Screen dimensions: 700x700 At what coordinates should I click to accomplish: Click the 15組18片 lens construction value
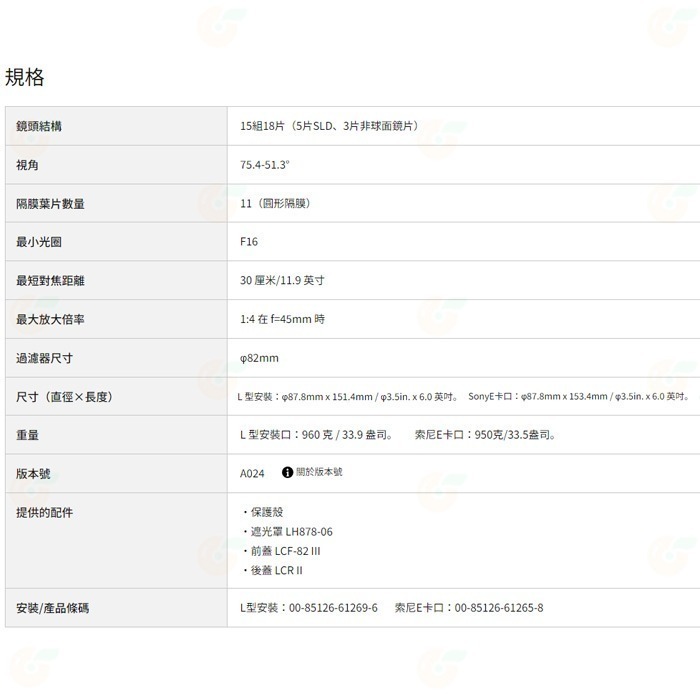tap(329, 126)
